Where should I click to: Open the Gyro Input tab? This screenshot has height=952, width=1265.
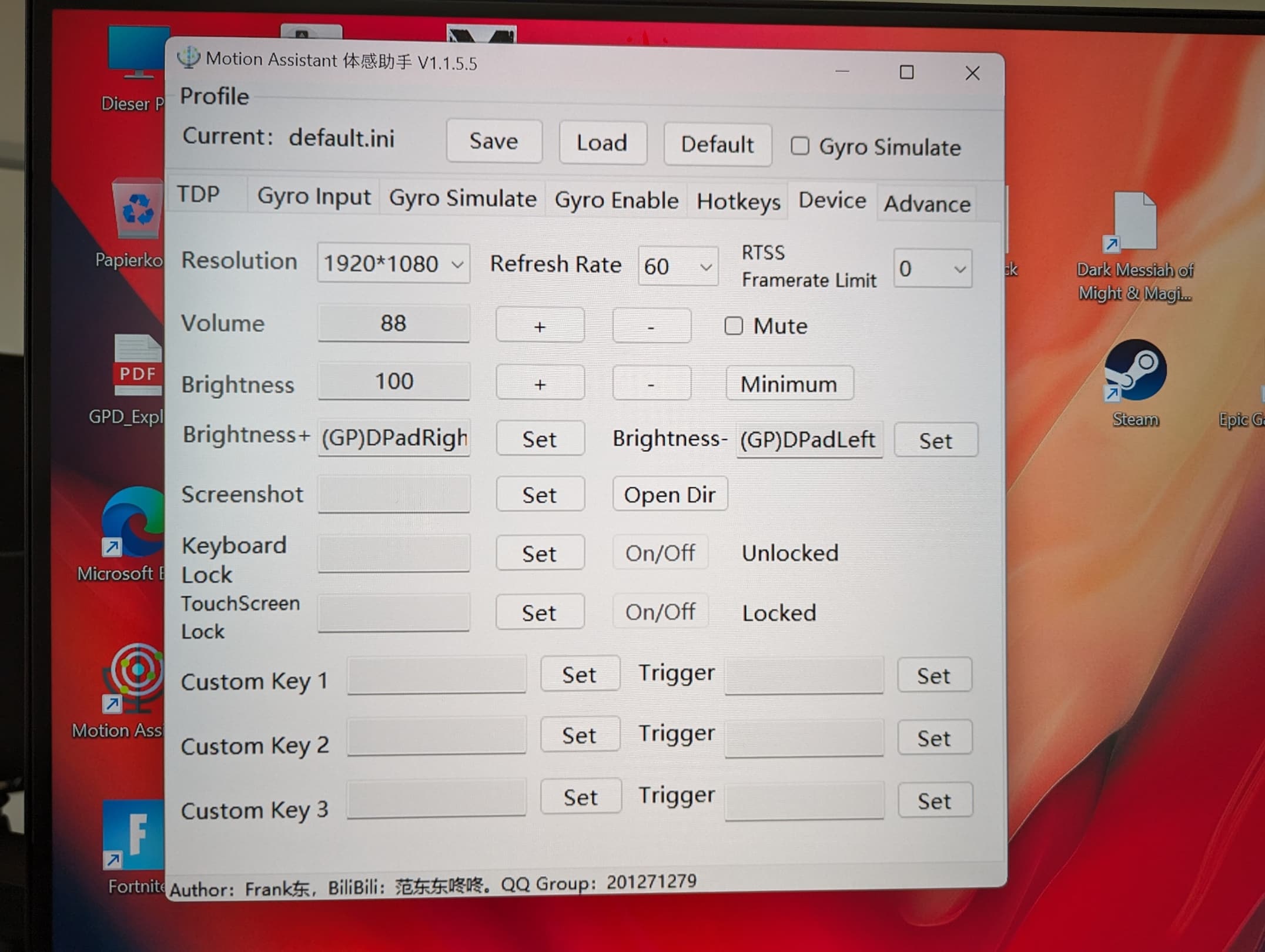(x=313, y=196)
